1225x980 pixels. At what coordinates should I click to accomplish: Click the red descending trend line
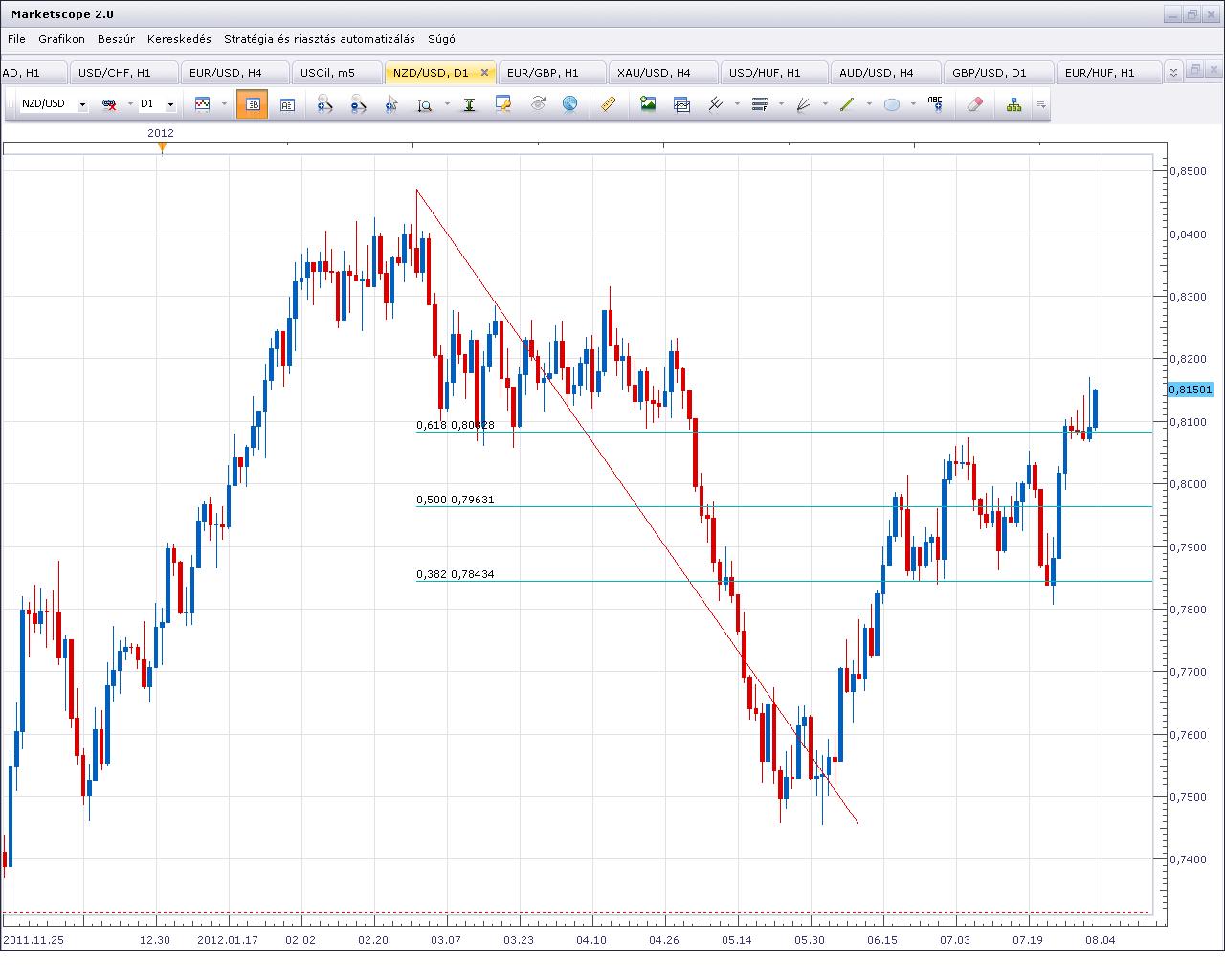pos(637,507)
